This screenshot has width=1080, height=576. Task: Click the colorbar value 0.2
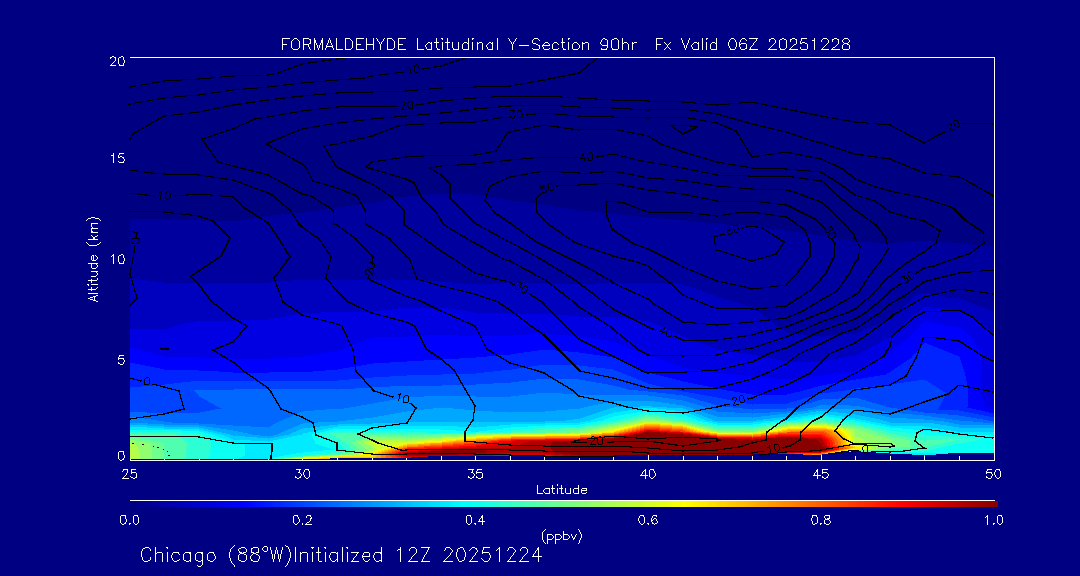[x=302, y=520]
